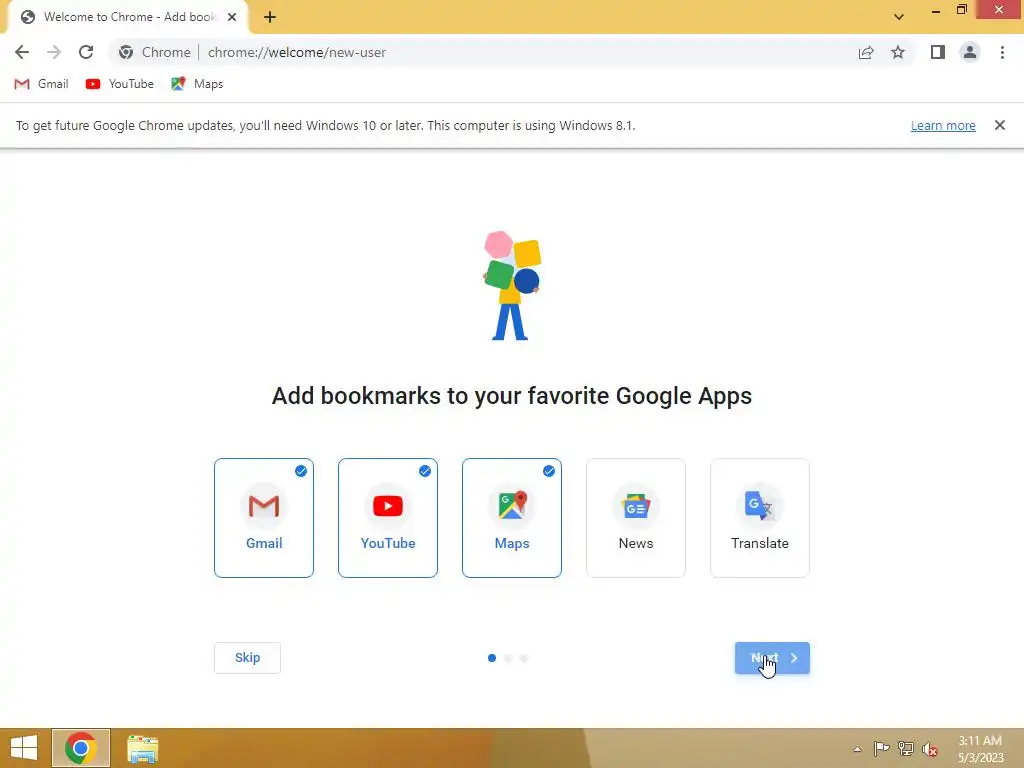This screenshot has height=768, width=1024.
Task: Uncheck the Maps app card
Action: (x=512, y=518)
